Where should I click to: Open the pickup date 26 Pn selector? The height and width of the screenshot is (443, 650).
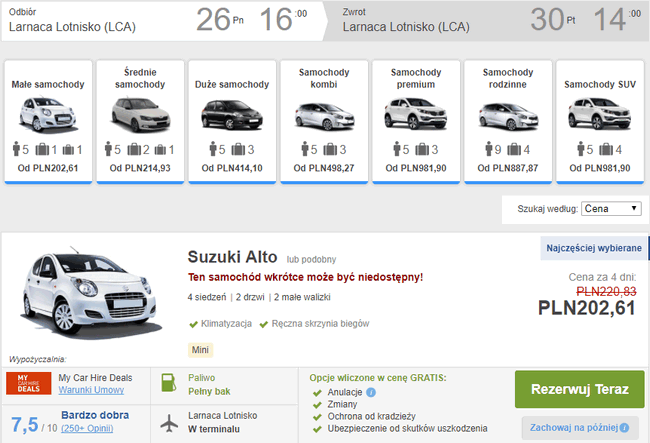(x=220, y=19)
